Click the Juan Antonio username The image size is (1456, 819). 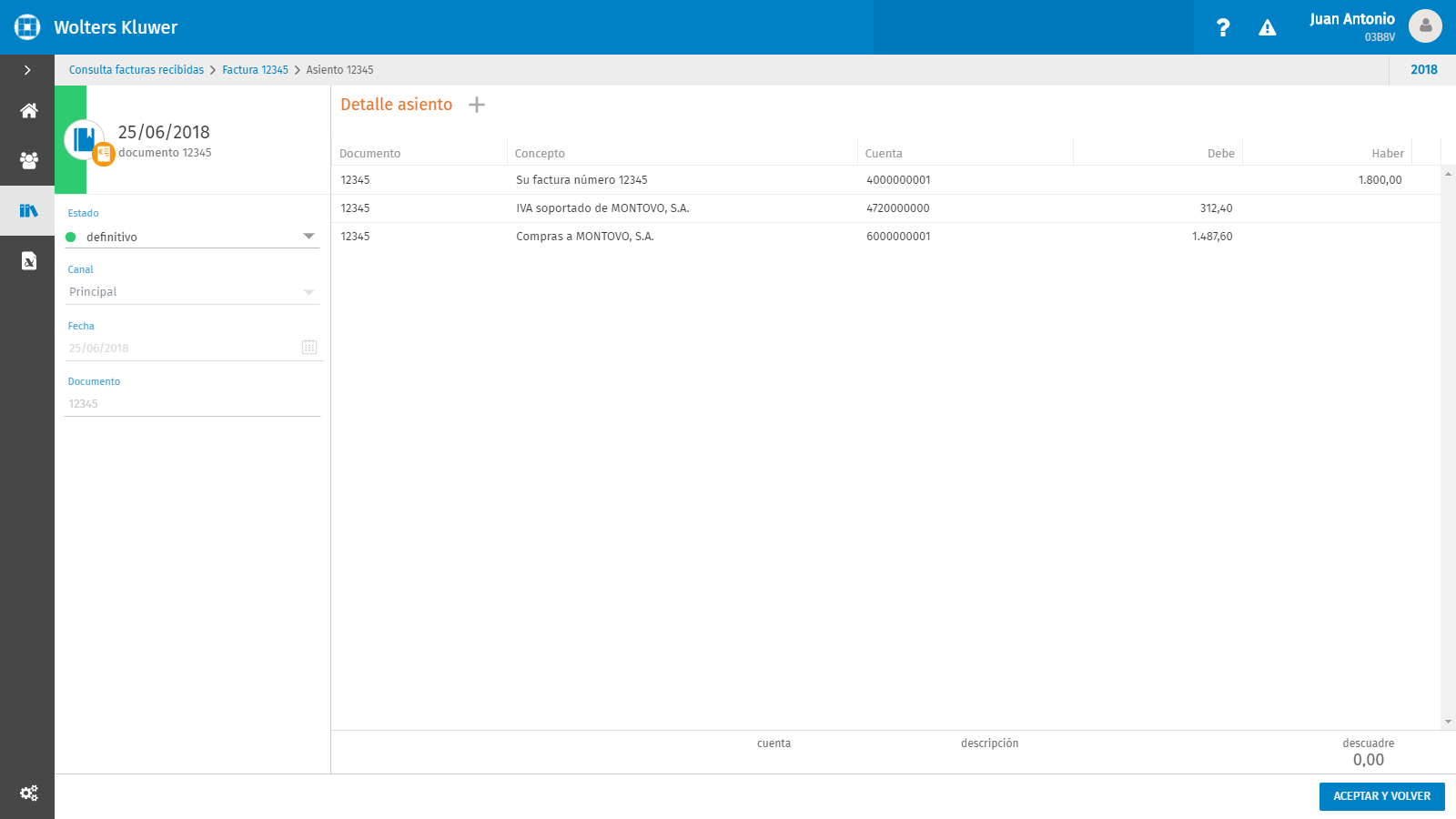pyautogui.click(x=1352, y=19)
